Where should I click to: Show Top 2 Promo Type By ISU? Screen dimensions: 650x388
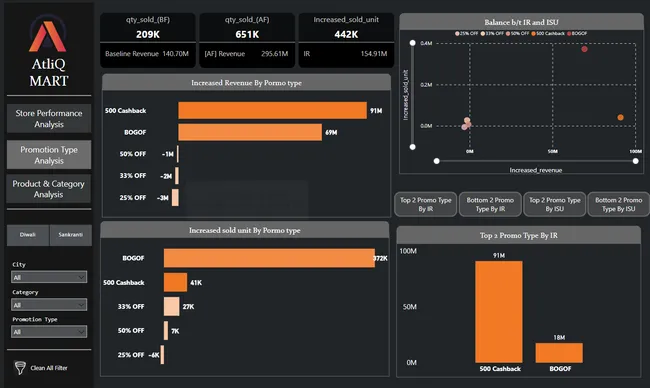point(555,204)
